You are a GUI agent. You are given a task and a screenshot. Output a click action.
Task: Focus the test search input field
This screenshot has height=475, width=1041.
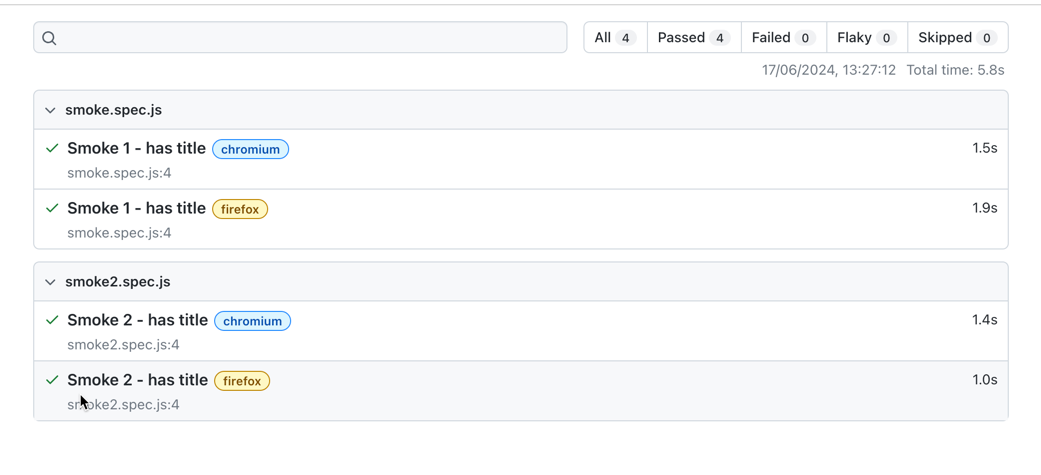310,38
